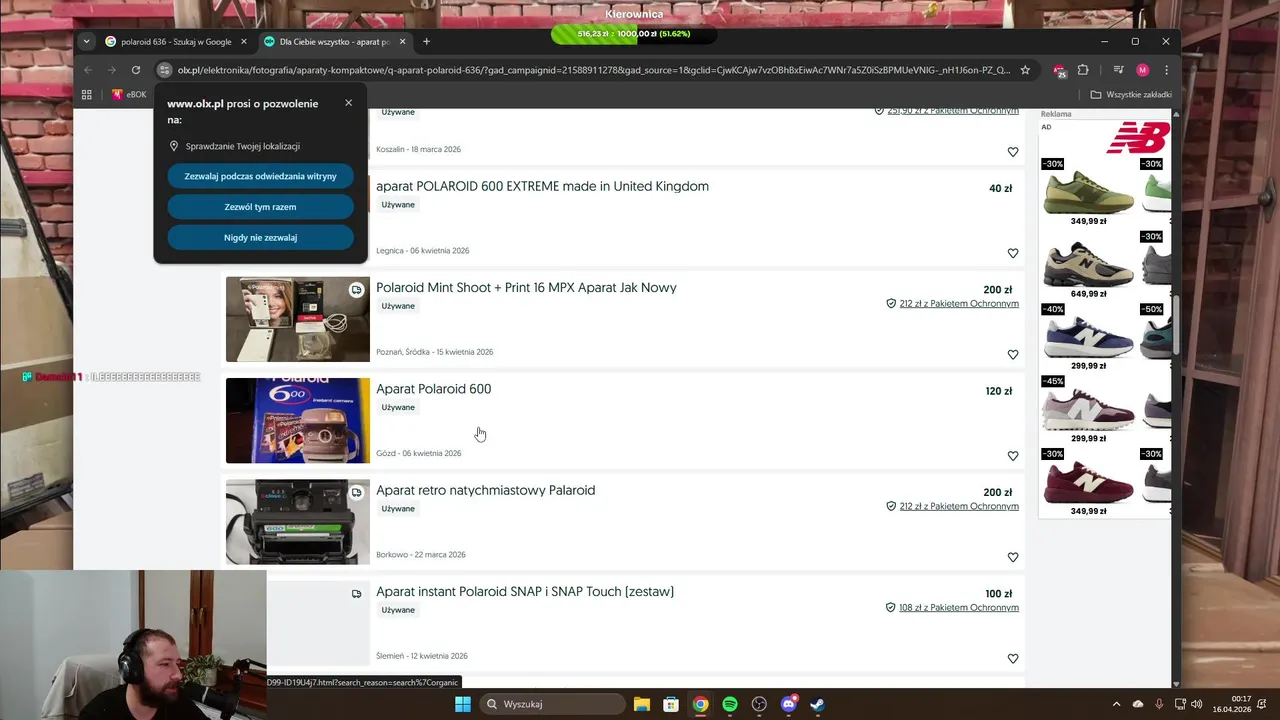Viewport: 1280px width, 720px height.
Task: Open Discord from taskbar
Action: pyautogui.click(x=789, y=704)
